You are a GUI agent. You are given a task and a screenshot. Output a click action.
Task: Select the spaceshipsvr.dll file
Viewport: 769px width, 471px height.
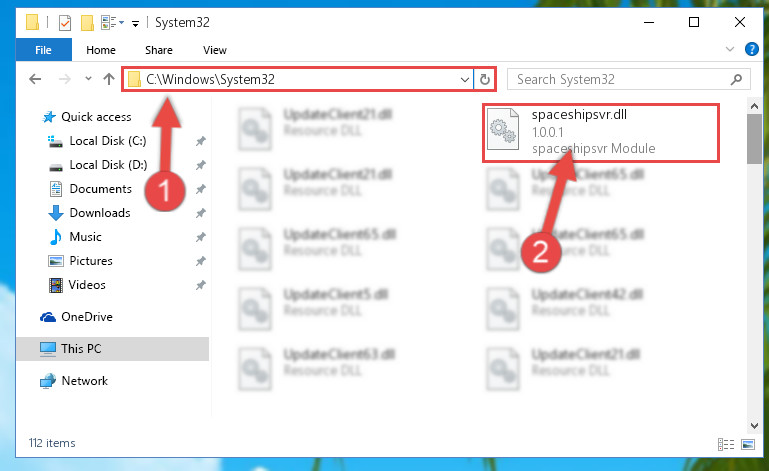(x=601, y=132)
